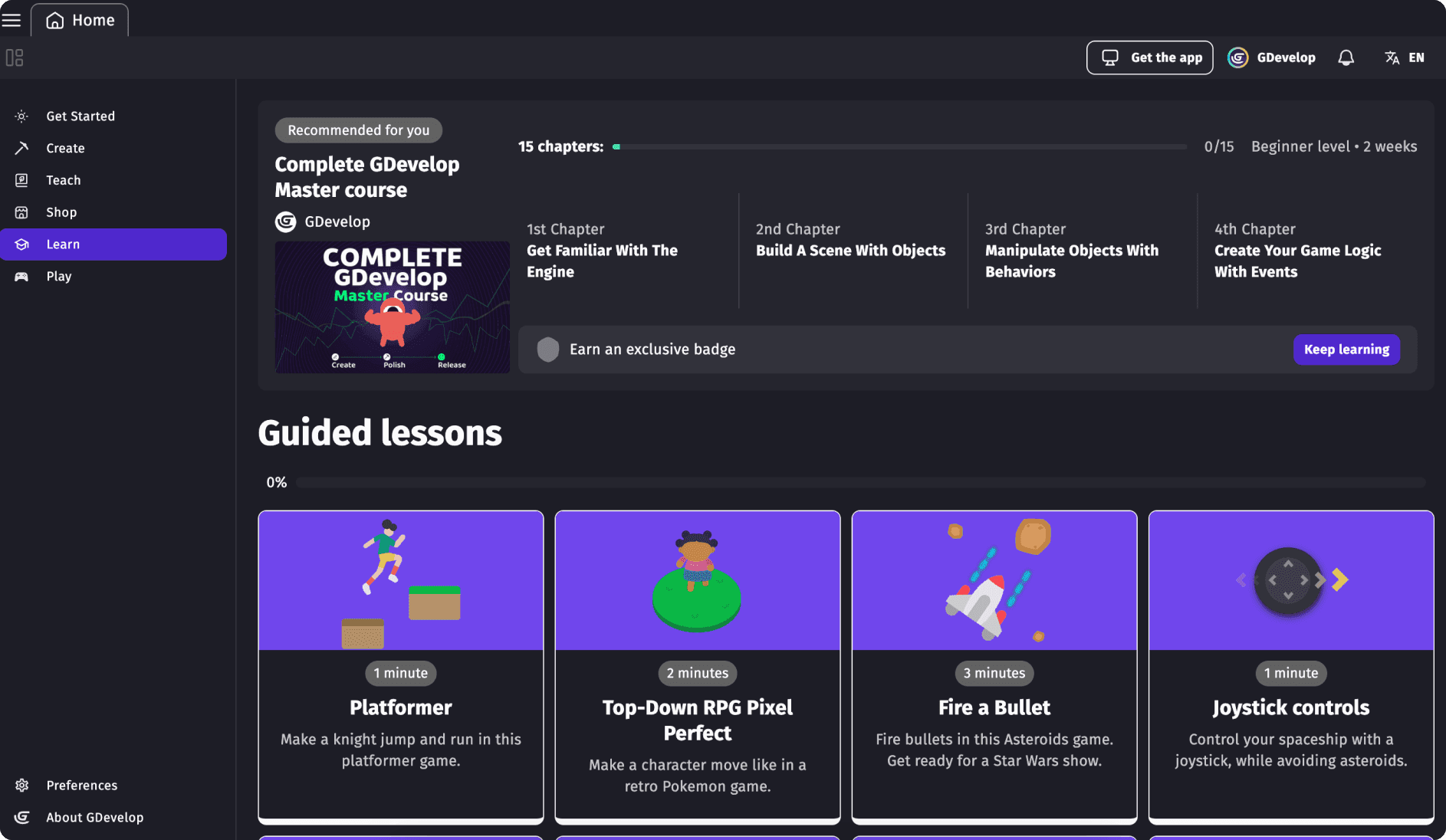Open the Platformer guided lesson
This screenshot has width=1446, height=840.
pos(401,665)
